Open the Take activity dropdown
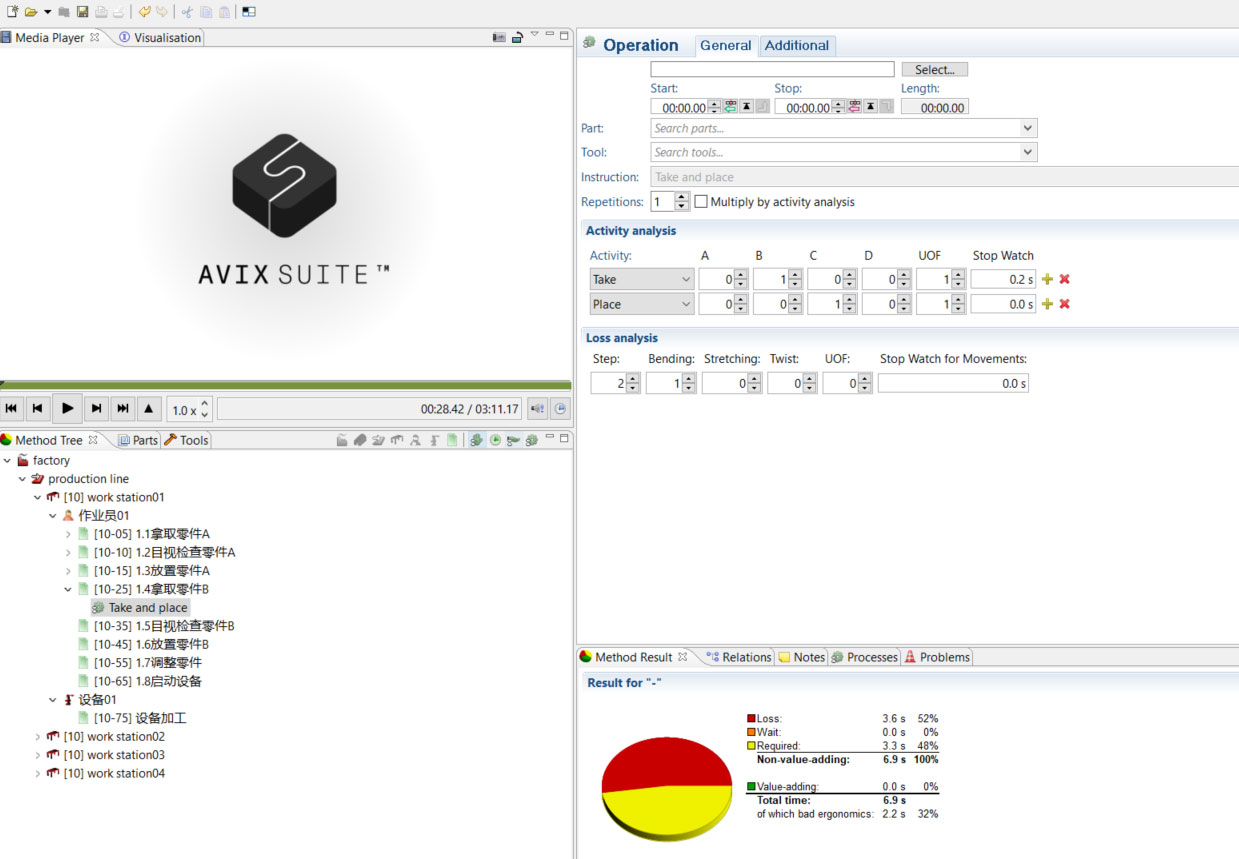The image size is (1239, 859). (x=685, y=280)
